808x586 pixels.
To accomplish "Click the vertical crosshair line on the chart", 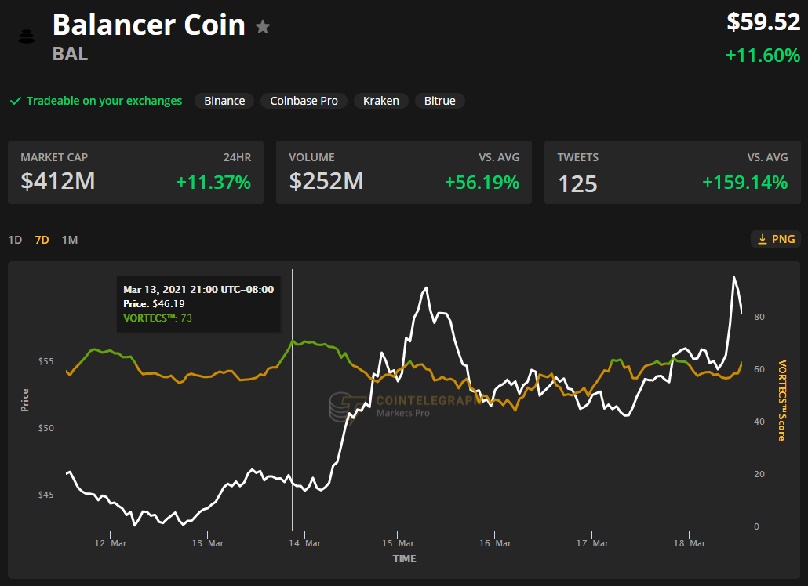I will coord(292,399).
